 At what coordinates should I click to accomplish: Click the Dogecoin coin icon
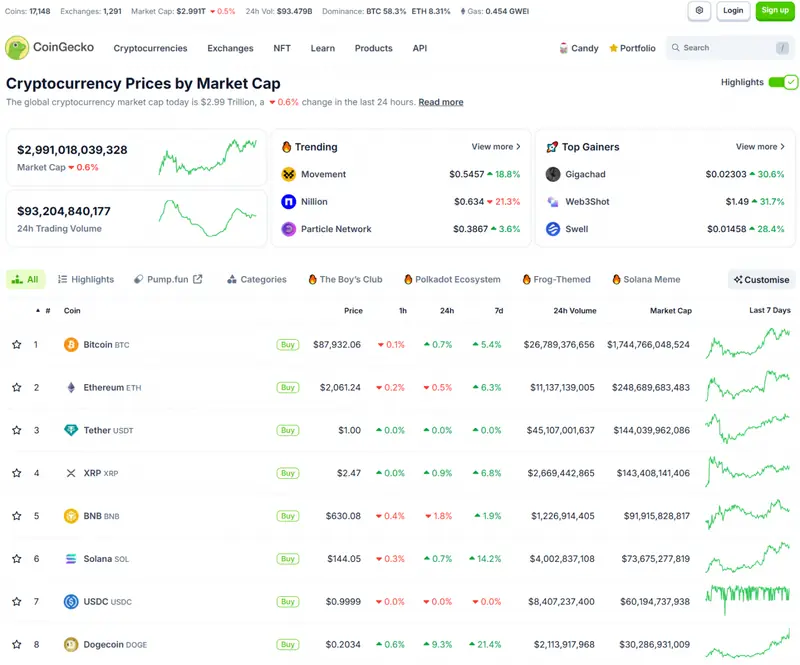[x=71, y=645]
